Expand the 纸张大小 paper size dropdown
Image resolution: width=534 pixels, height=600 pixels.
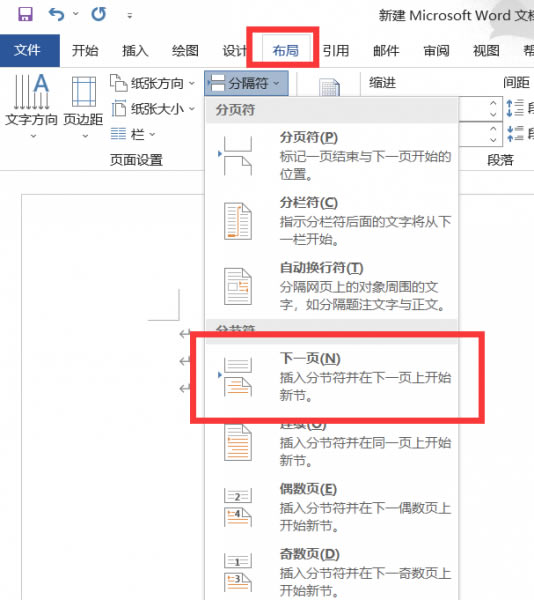[153, 109]
